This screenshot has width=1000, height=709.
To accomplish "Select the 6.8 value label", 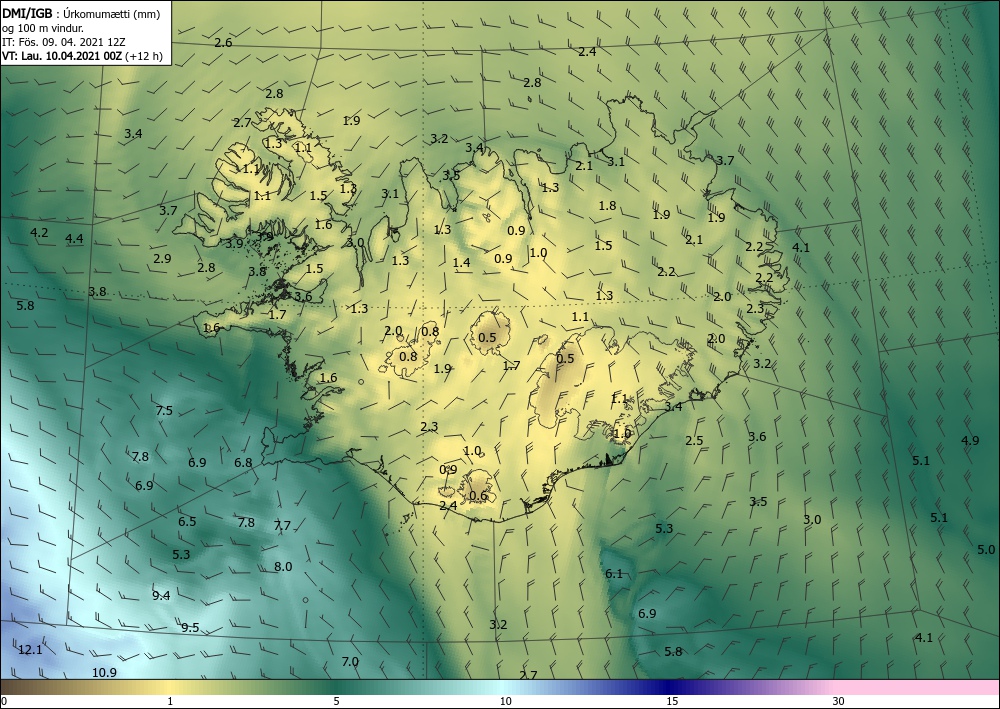I will [x=243, y=463].
